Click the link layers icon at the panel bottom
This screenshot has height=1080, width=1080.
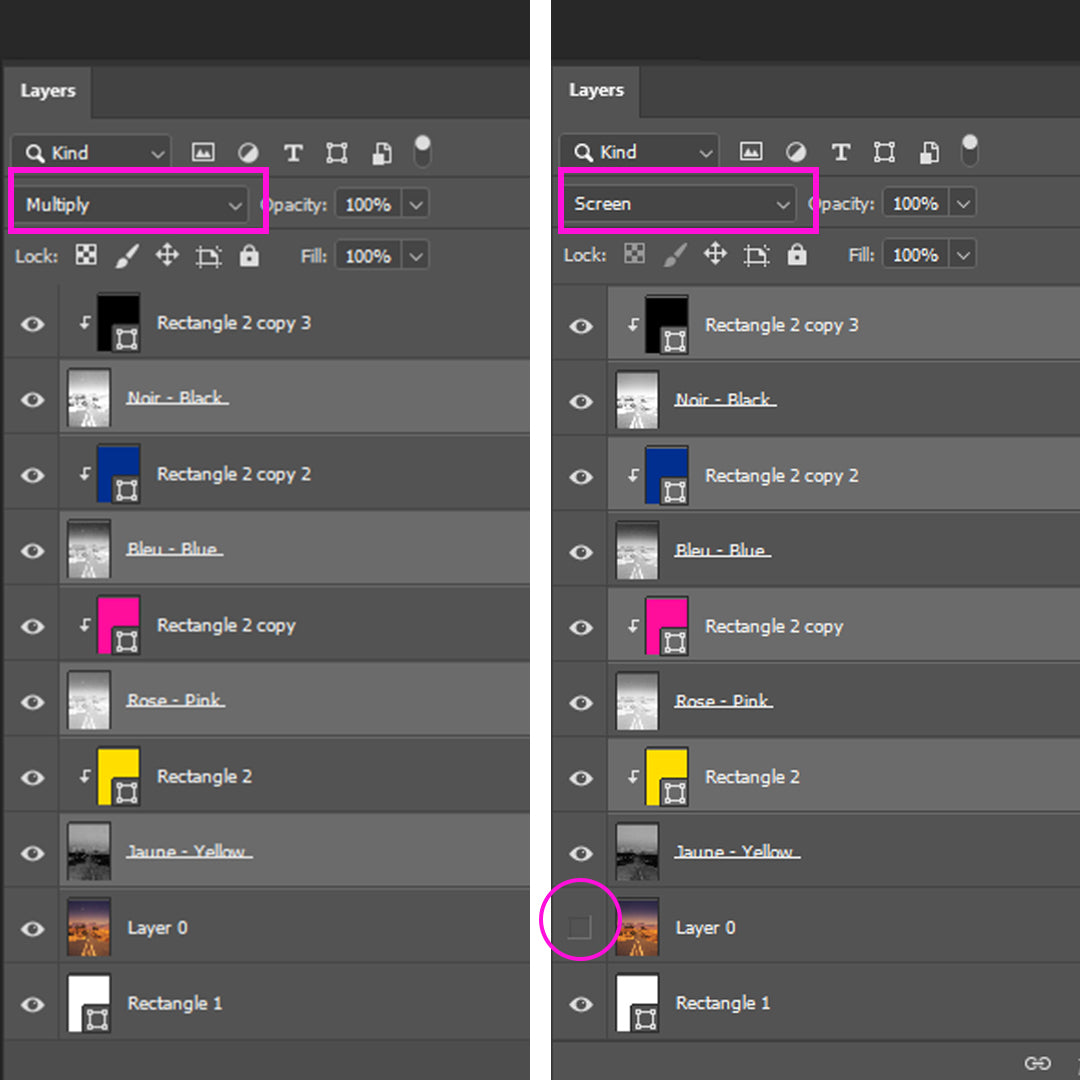click(x=1037, y=1063)
